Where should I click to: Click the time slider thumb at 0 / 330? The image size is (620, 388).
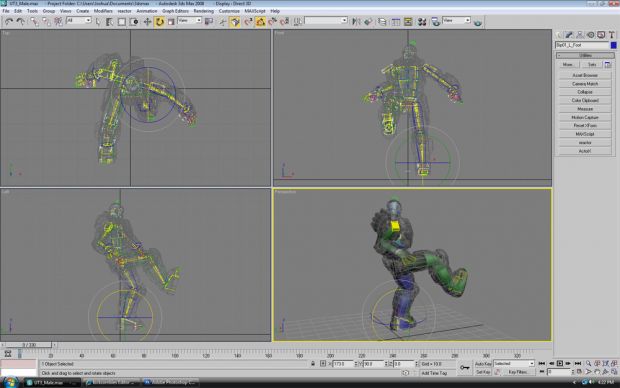29,345
